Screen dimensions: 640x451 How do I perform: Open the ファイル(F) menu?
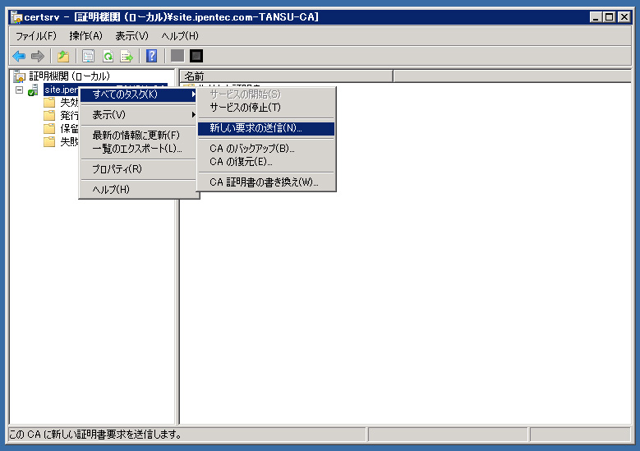tap(36, 36)
